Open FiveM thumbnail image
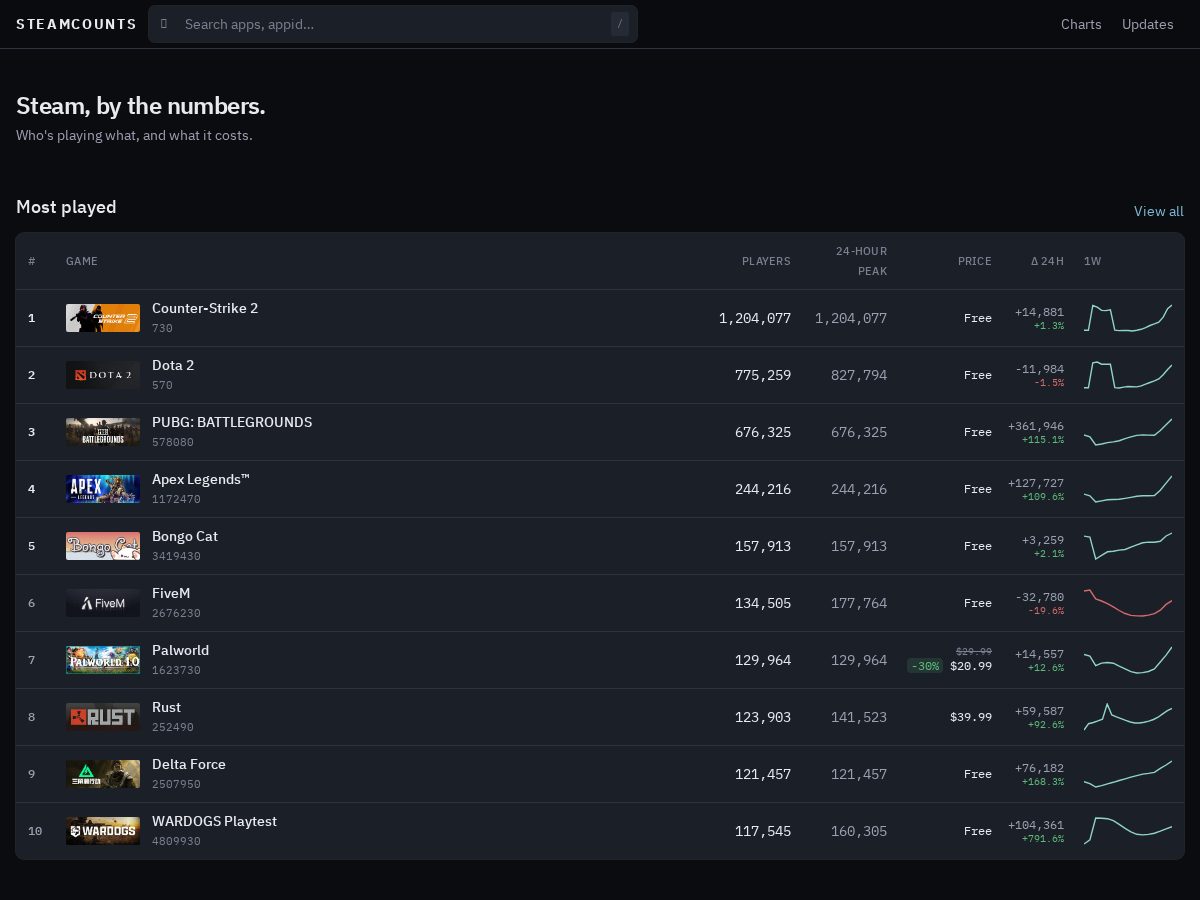Screen dimensions: 1200x900 pyautogui.click(x=103, y=603)
